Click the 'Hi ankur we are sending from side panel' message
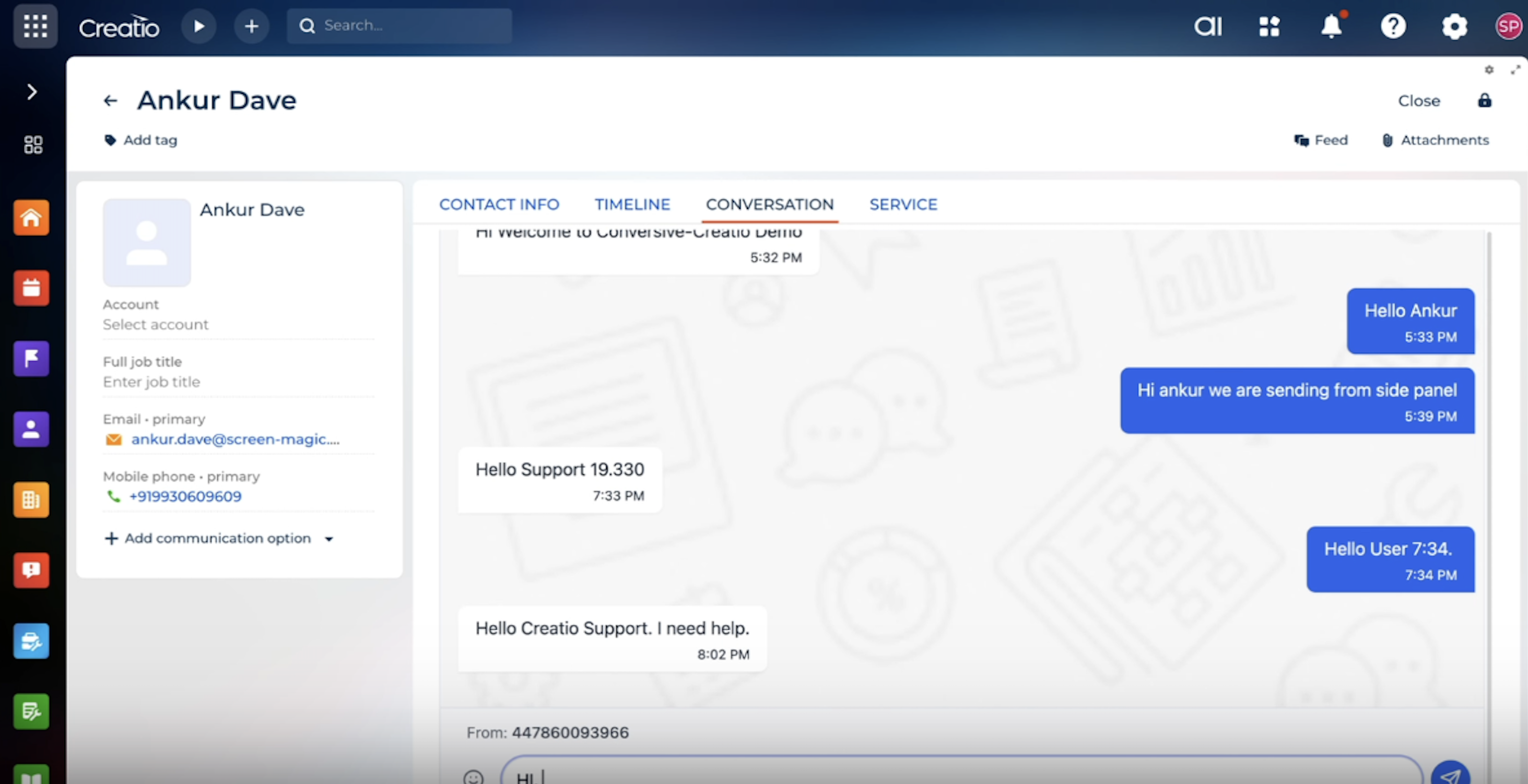1528x784 pixels. [1297, 400]
